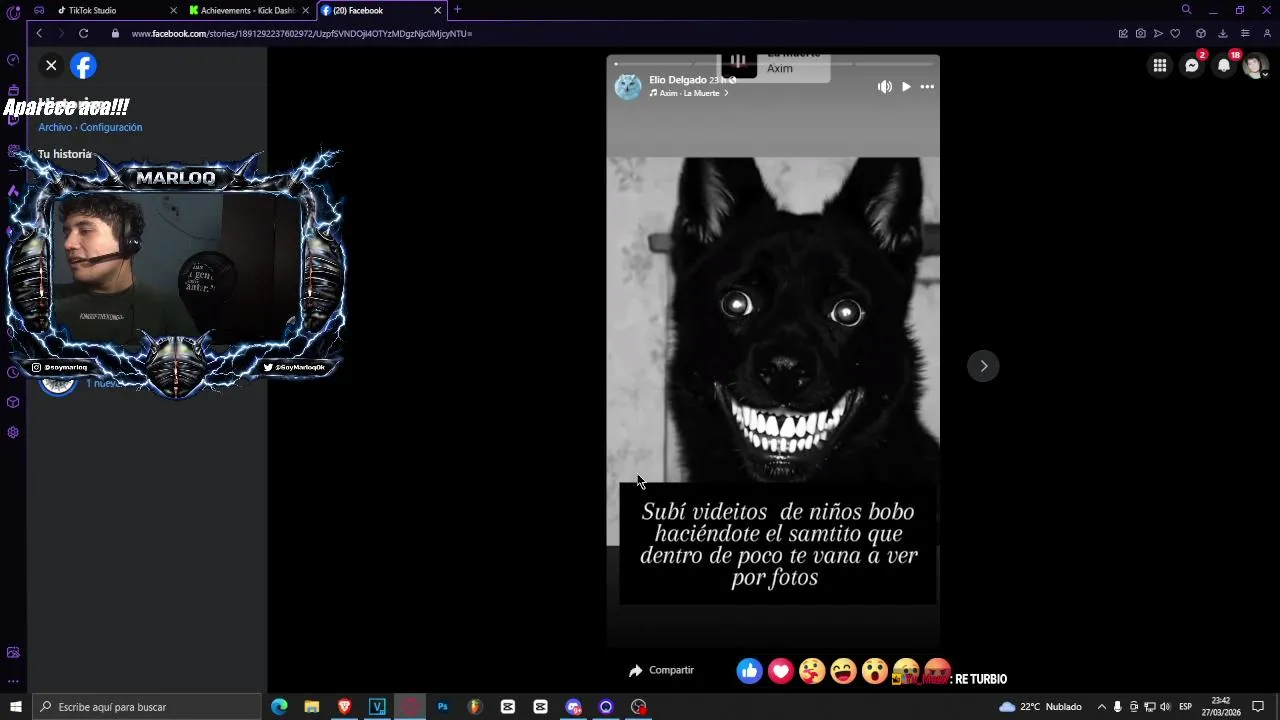The image size is (1280, 720).
Task: Open a new browser tab
Action: pyautogui.click(x=458, y=10)
